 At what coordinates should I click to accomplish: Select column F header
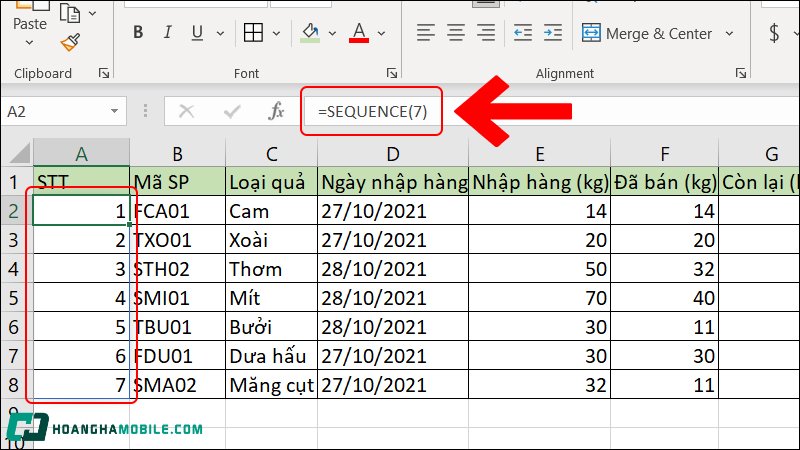click(x=664, y=153)
